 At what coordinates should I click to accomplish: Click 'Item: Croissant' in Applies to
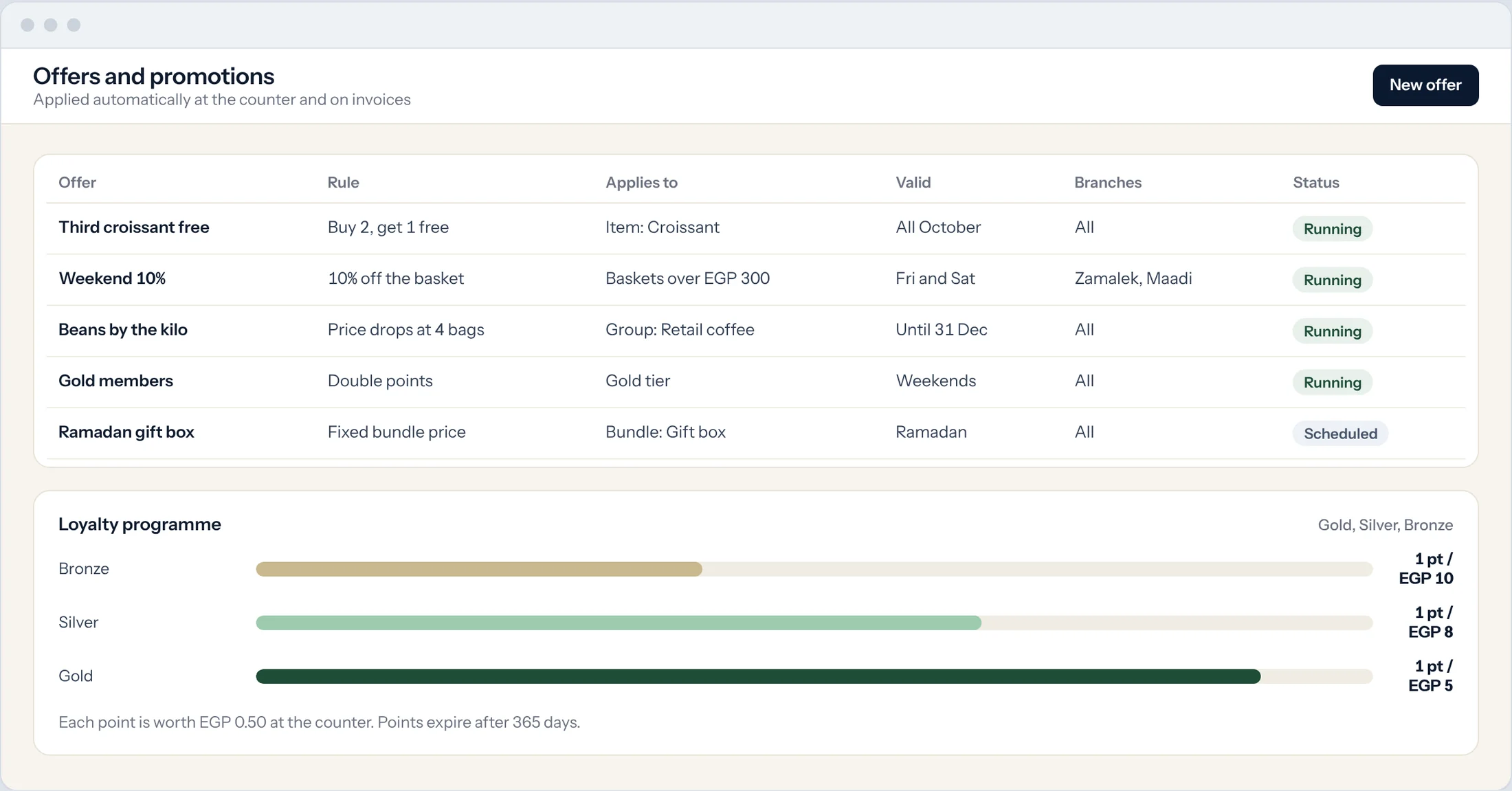tap(663, 227)
